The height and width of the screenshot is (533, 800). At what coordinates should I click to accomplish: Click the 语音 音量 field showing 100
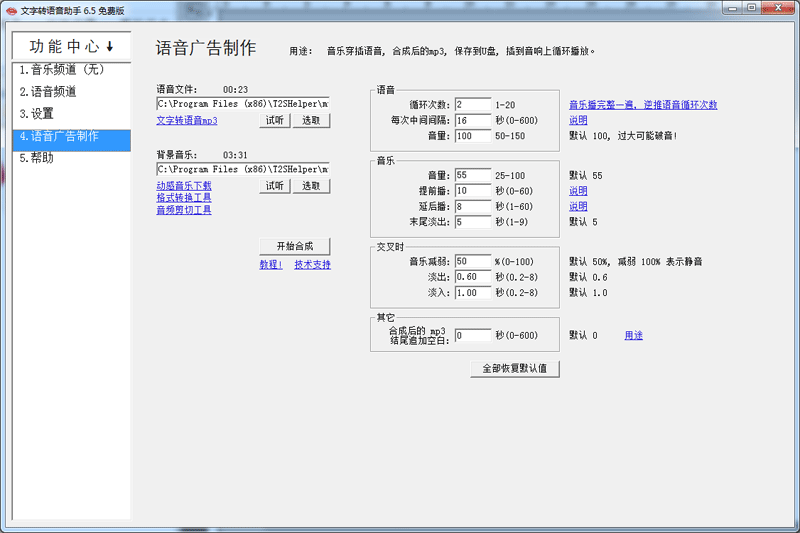473,136
